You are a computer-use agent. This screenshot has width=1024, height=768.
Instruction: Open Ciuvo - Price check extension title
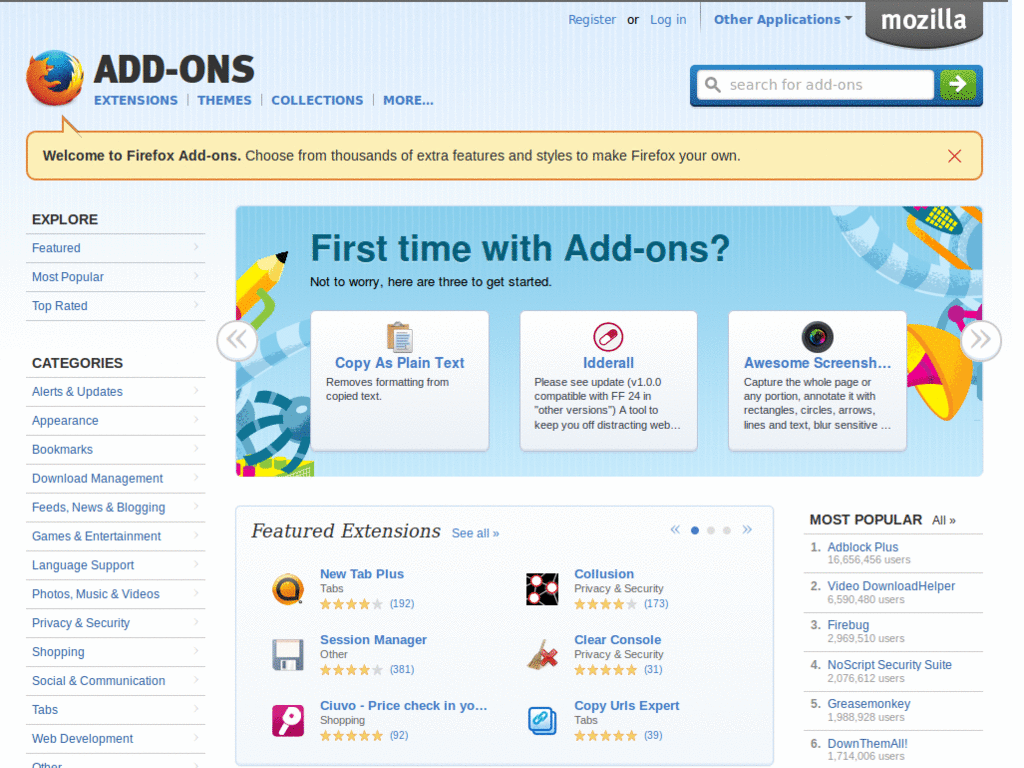403,706
